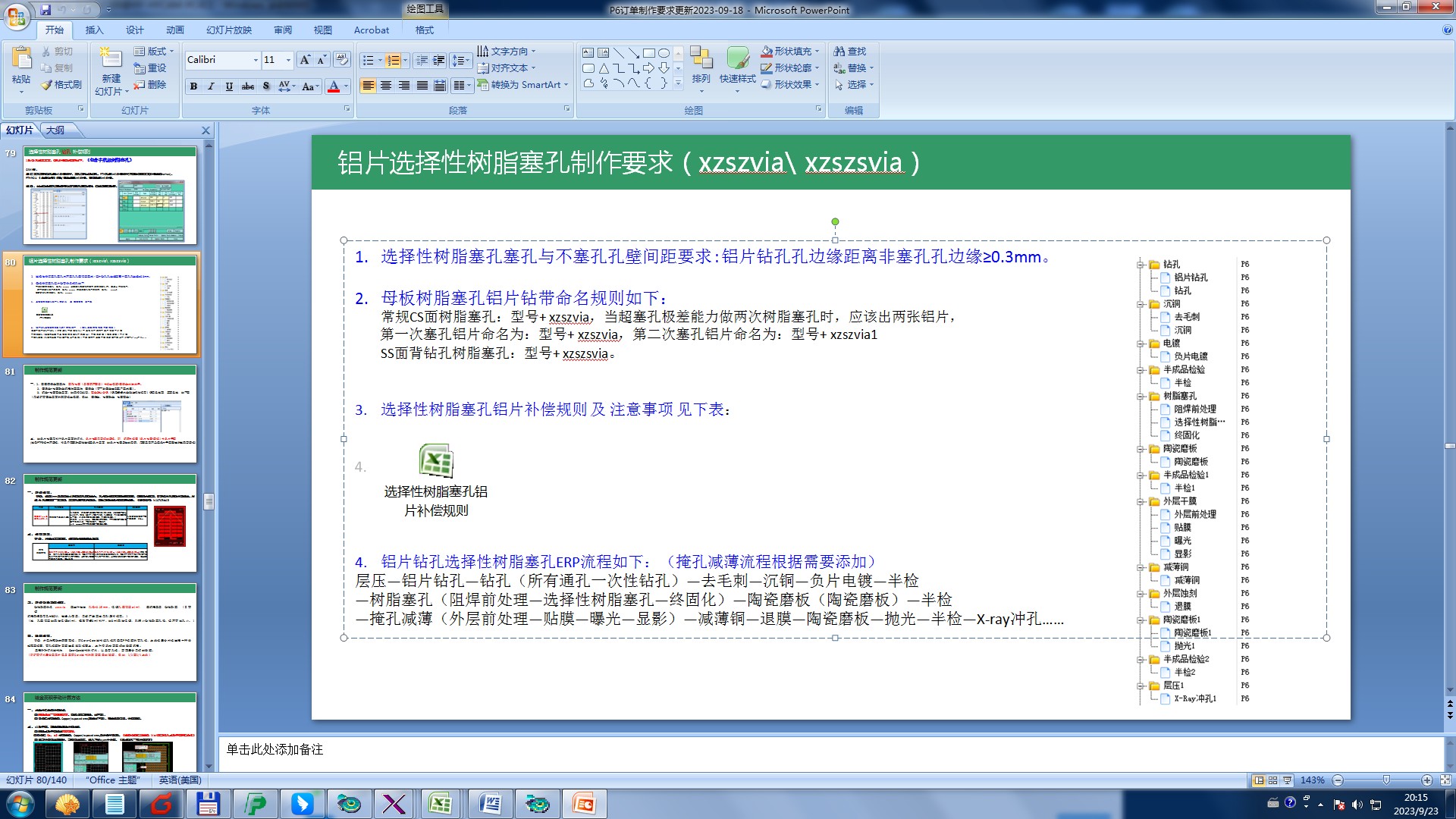
Task: Click the font color red swatch button
Action: [334, 86]
